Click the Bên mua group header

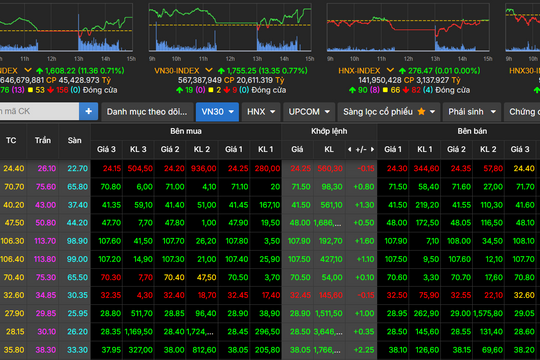pyautogui.click(x=186, y=131)
